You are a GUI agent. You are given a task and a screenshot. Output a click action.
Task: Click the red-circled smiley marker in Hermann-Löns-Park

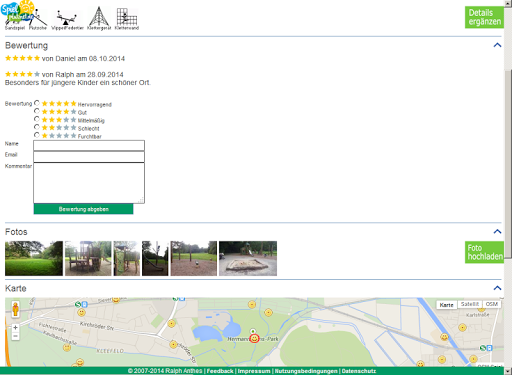254,339
